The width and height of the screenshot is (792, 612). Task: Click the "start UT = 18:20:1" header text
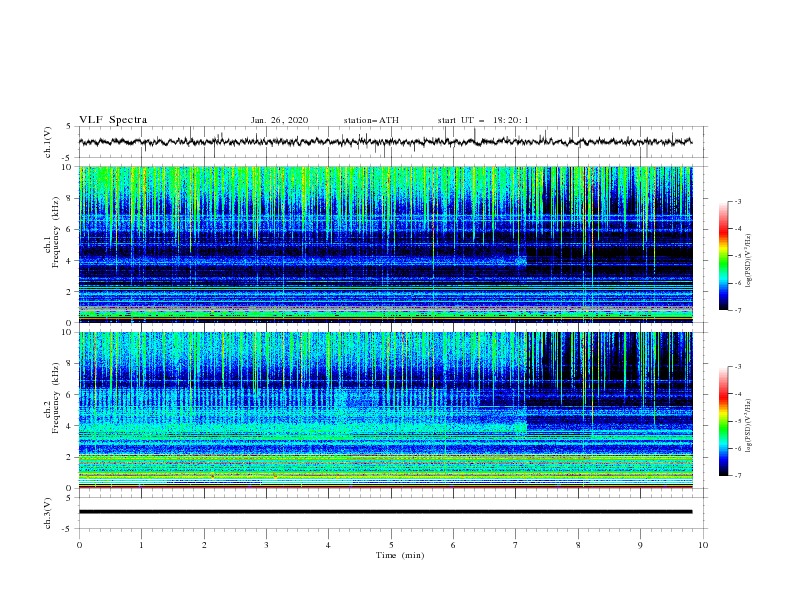tap(483, 120)
